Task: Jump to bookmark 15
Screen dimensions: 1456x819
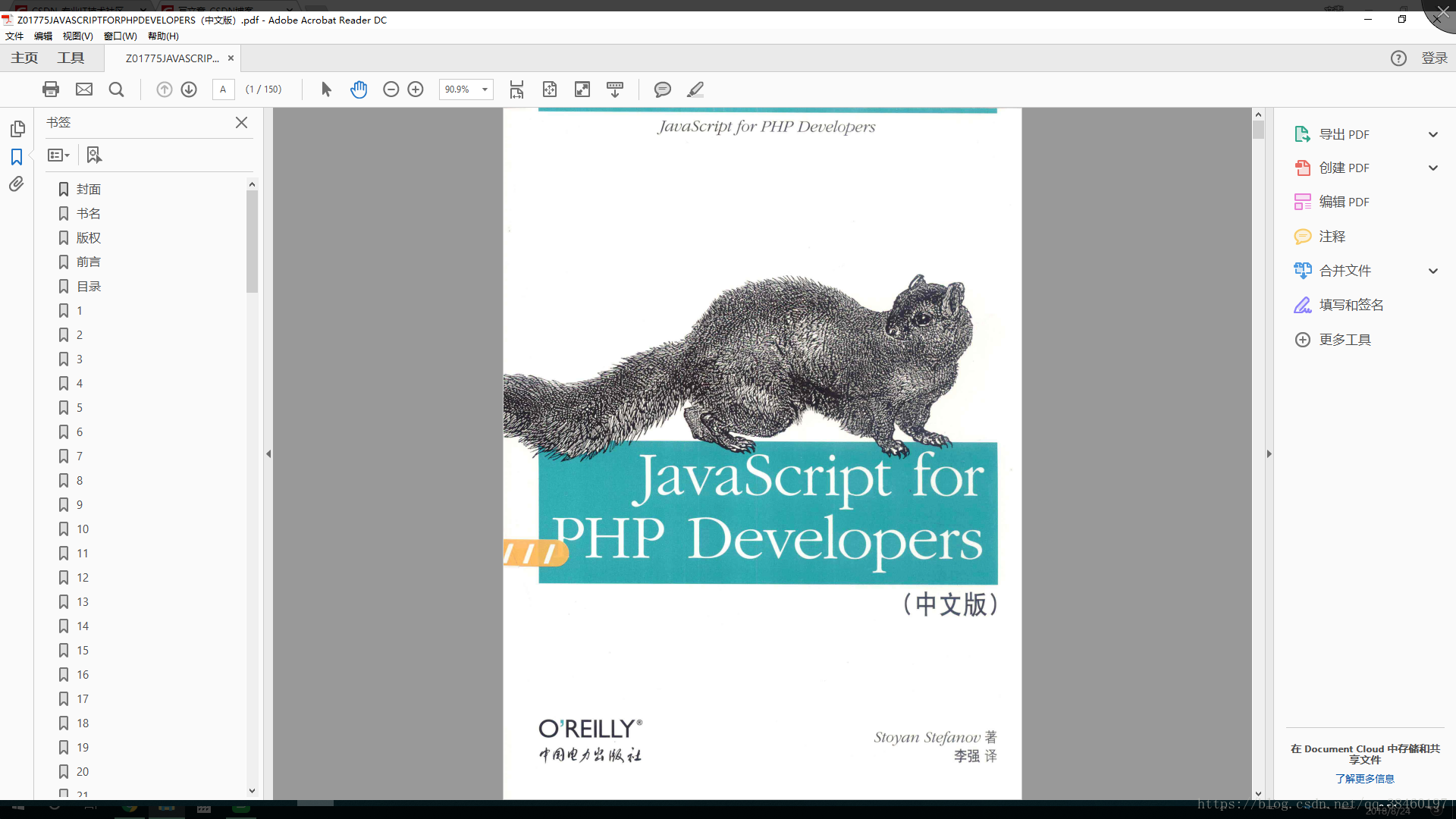Action: click(82, 651)
